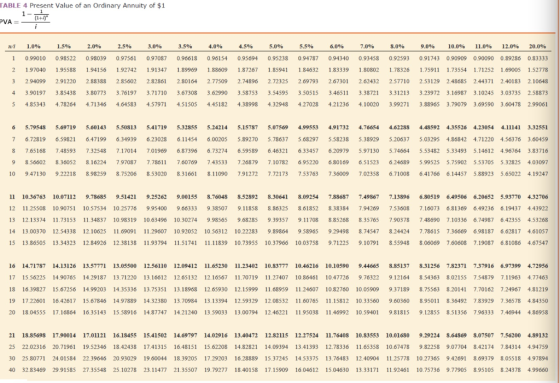
Task: Click value 8.16224 in row 9
Action: click(x=96, y=162)
